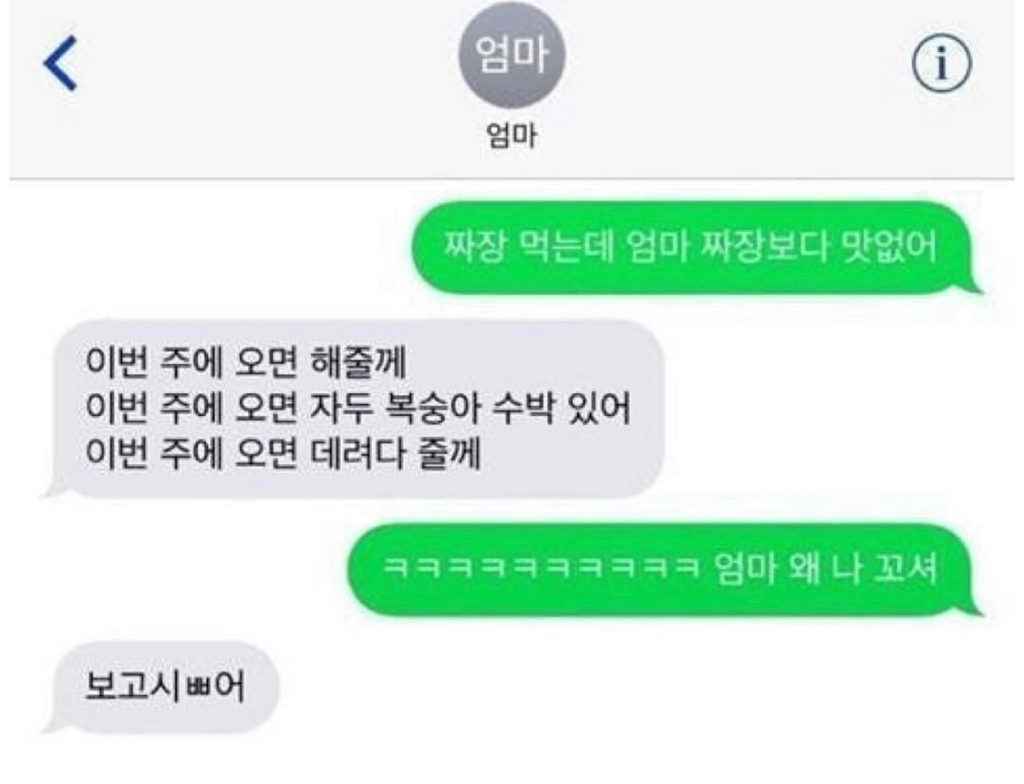Go back using the blue chevron arrow
This screenshot has width=1024, height=784.
click(60, 63)
